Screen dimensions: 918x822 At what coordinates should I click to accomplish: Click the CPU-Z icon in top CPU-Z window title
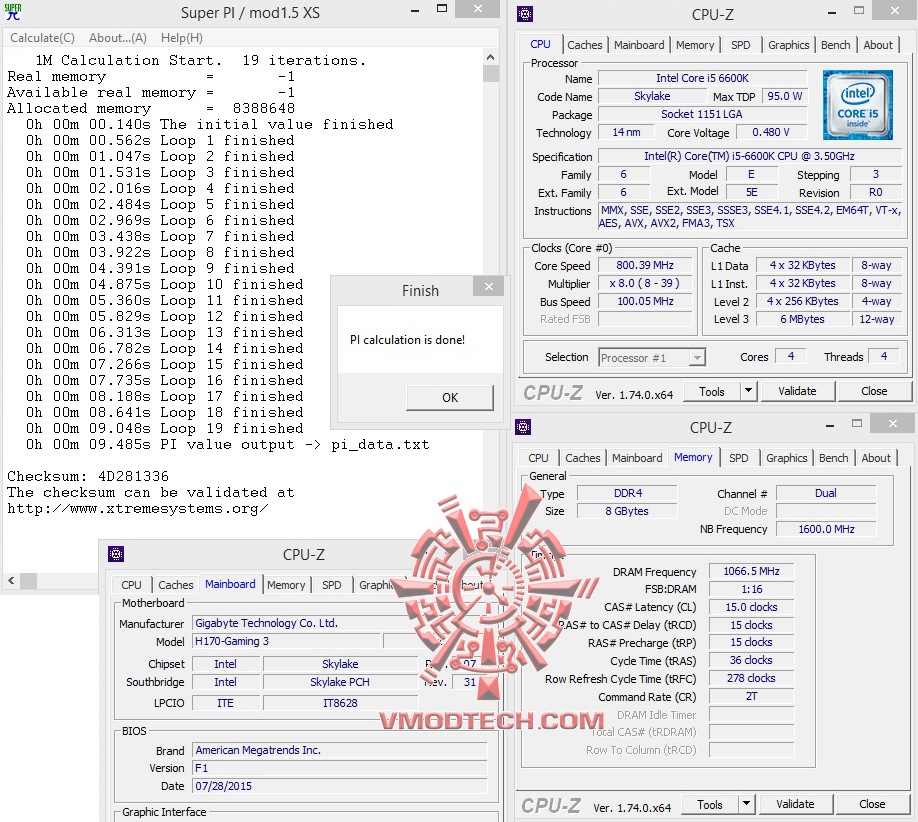[x=525, y=14]
